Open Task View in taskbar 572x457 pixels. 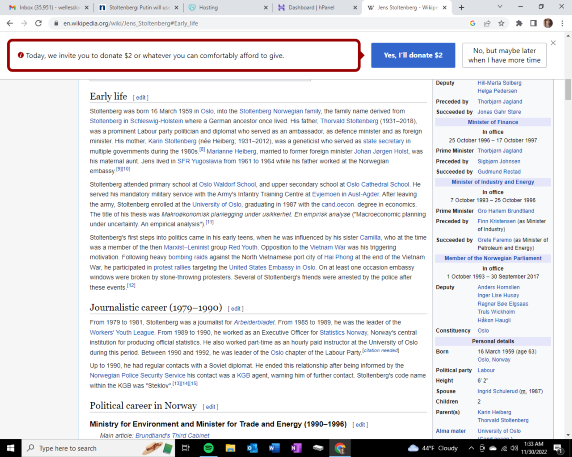[186, 448]
